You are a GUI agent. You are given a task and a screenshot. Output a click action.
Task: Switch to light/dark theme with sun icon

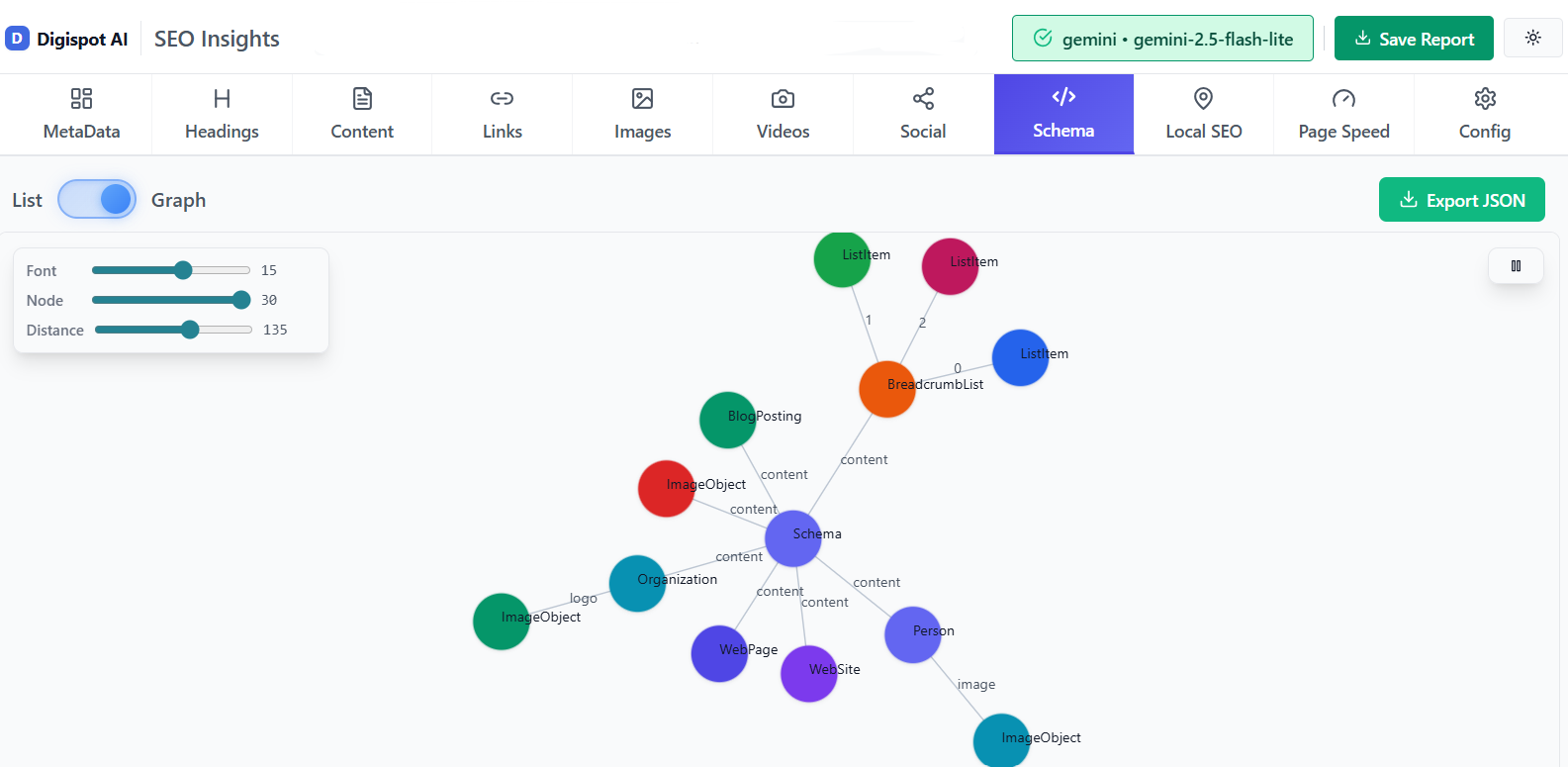[1532, 38]
